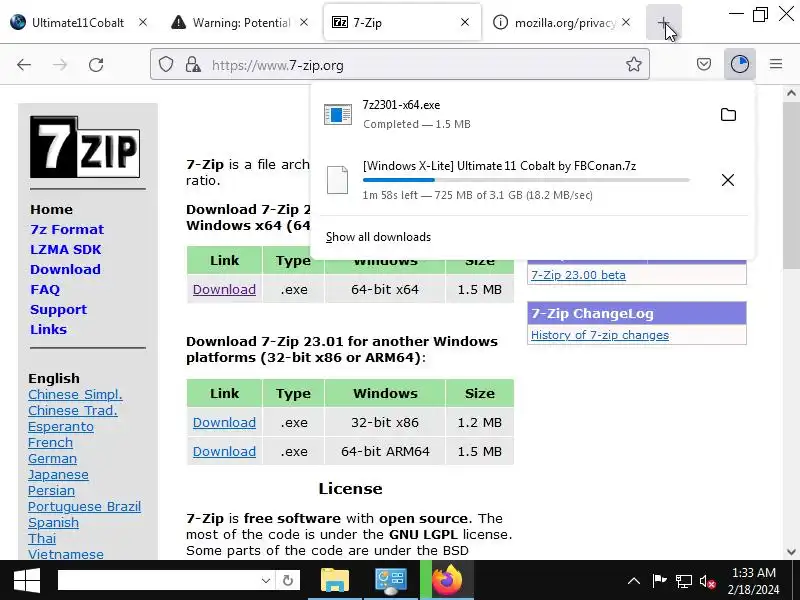Click the browser Back arrow
Screen dimensions: 800x600
pyautogui.click(x=24, y=65)
